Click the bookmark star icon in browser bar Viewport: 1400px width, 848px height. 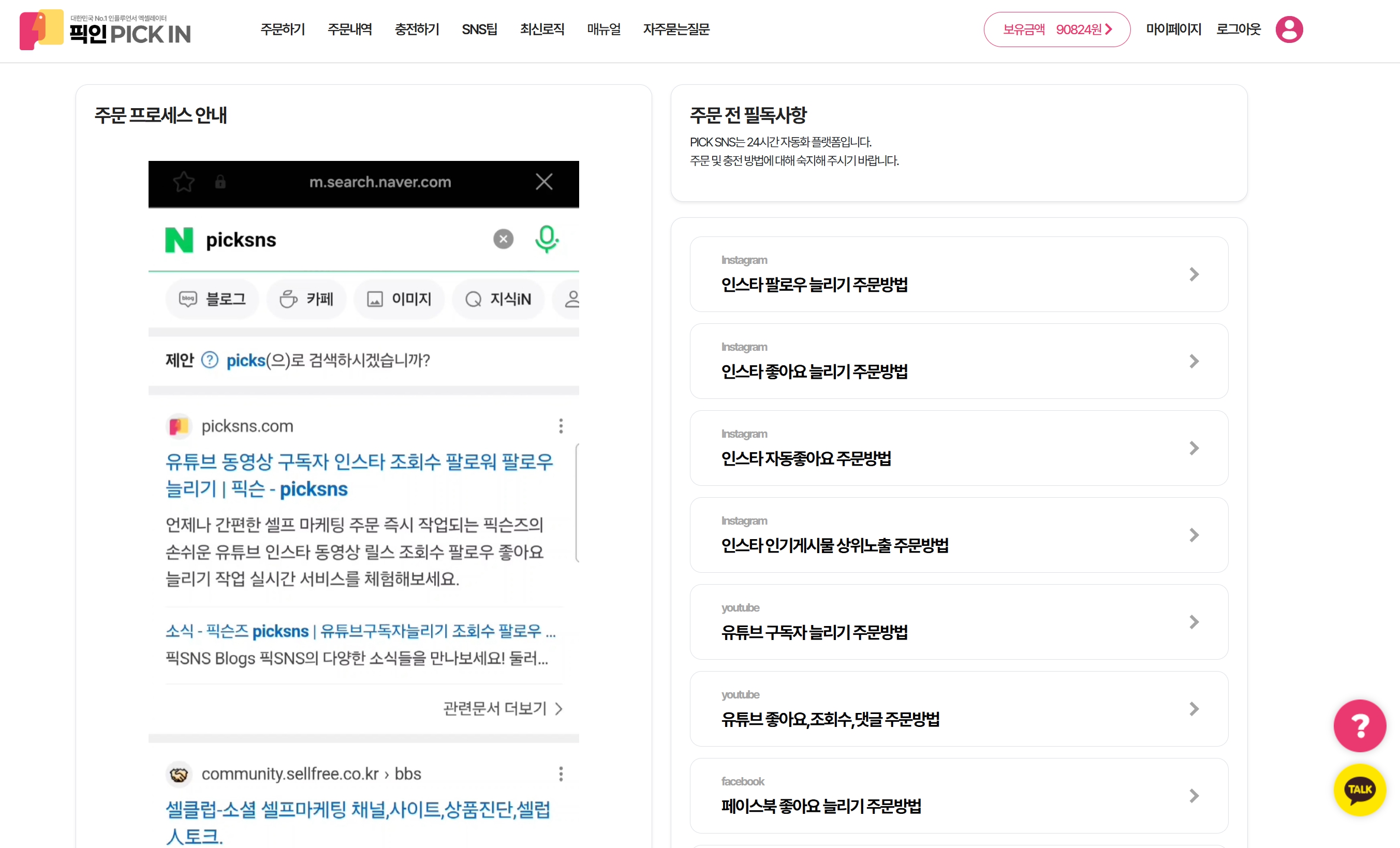coord(184,182)
